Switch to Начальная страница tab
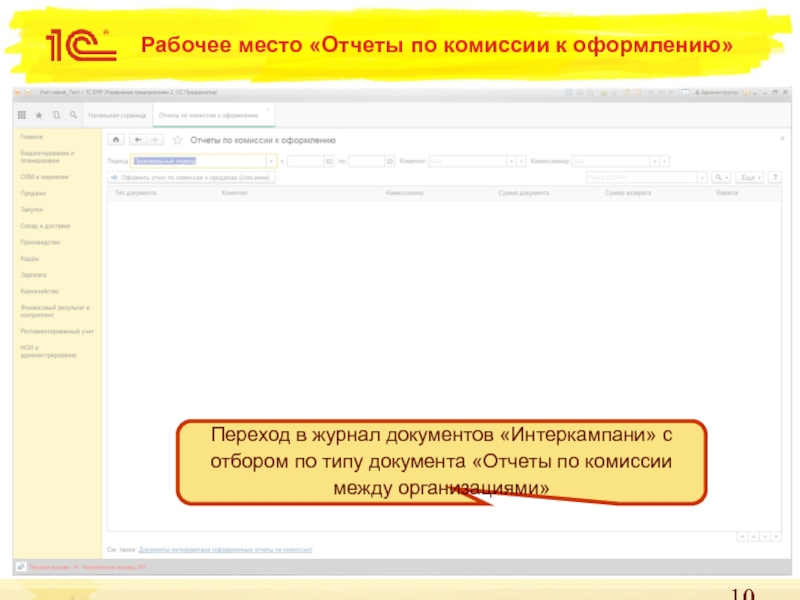The height and width of the screenshot is (600, 800). [117, 116]
